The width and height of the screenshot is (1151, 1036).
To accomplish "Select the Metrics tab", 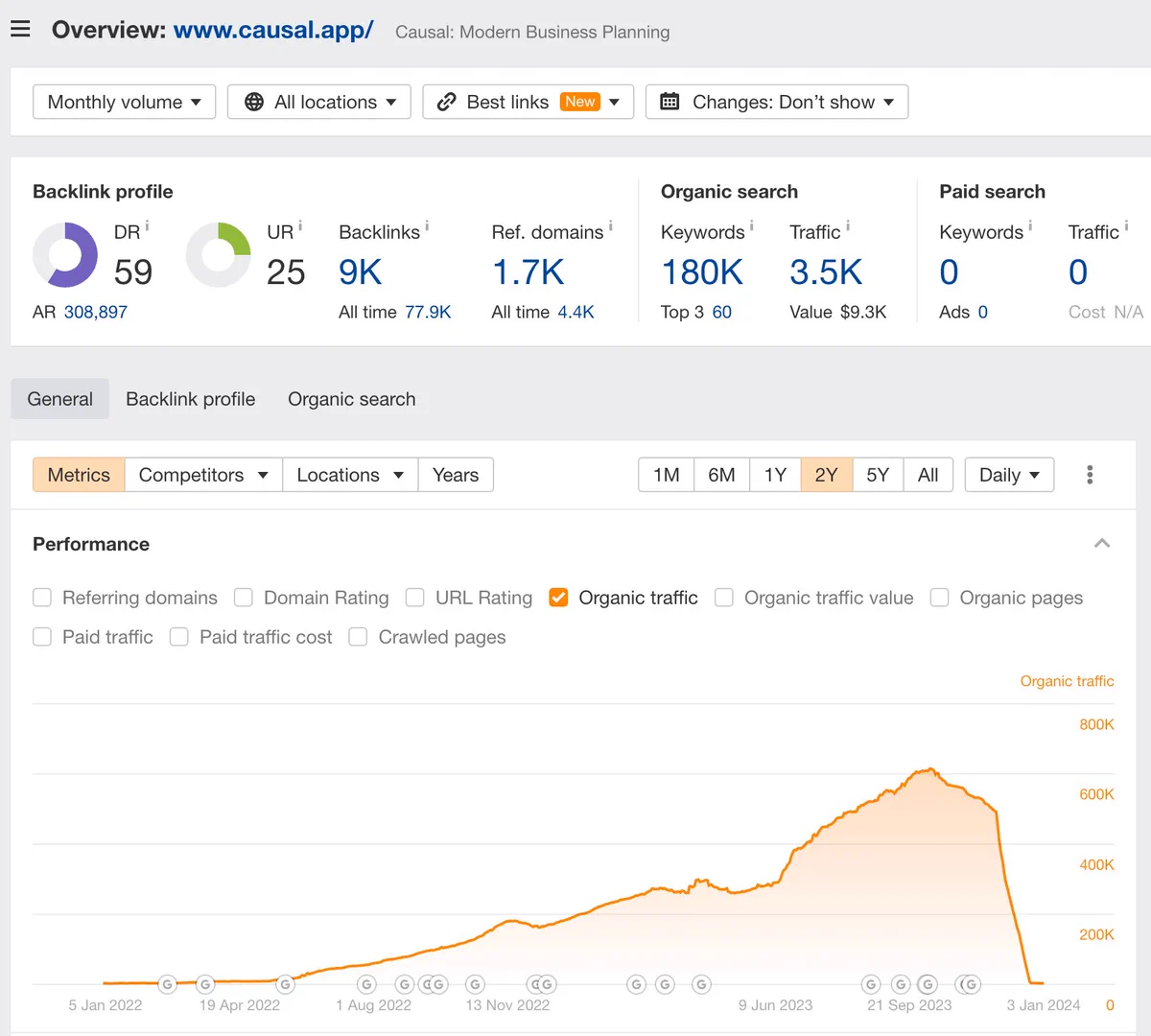I will [79, 475].
